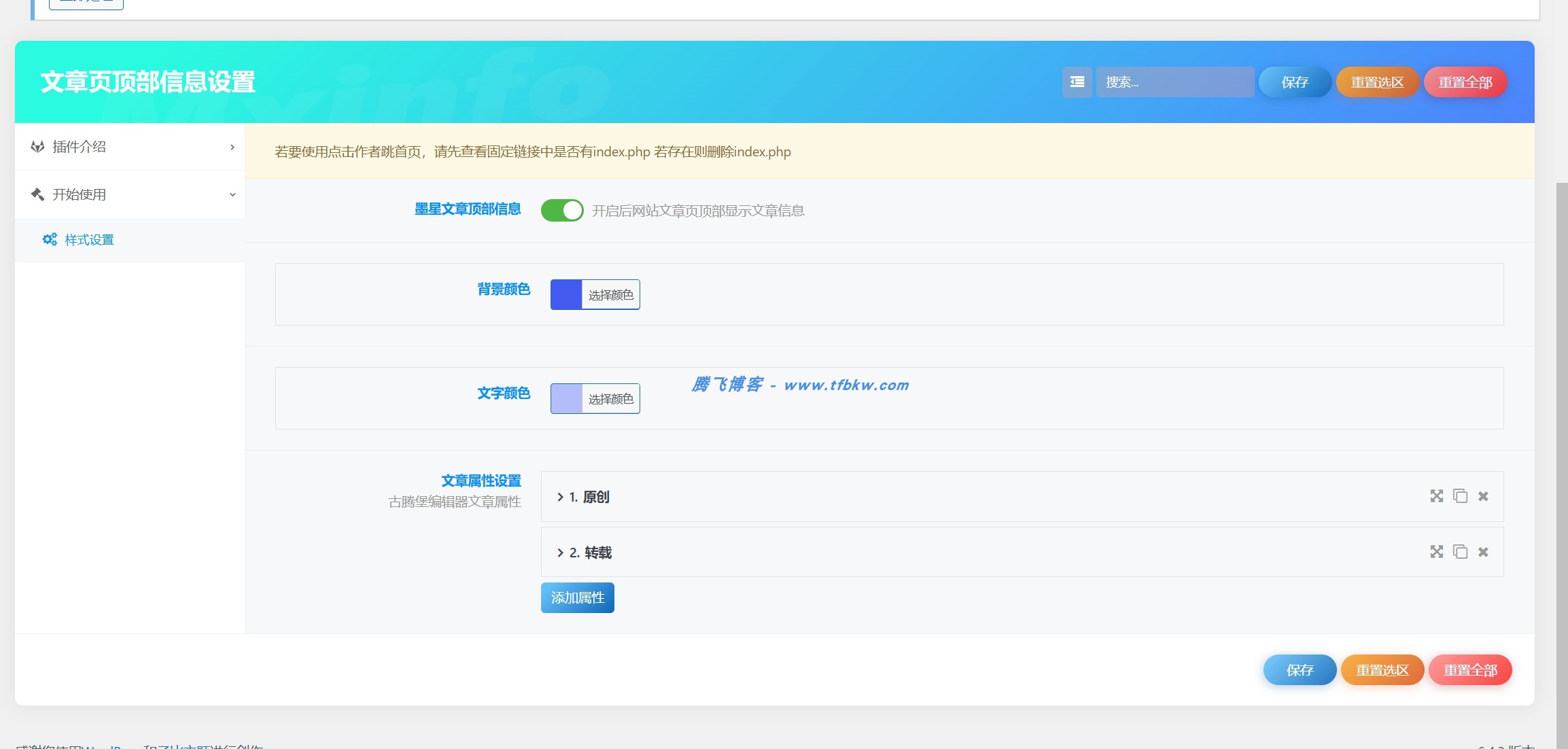Screen dimensions: 1568x749
Task: Delete the 转载 attribute with its X icon
Action: (x=1483, y=552)
